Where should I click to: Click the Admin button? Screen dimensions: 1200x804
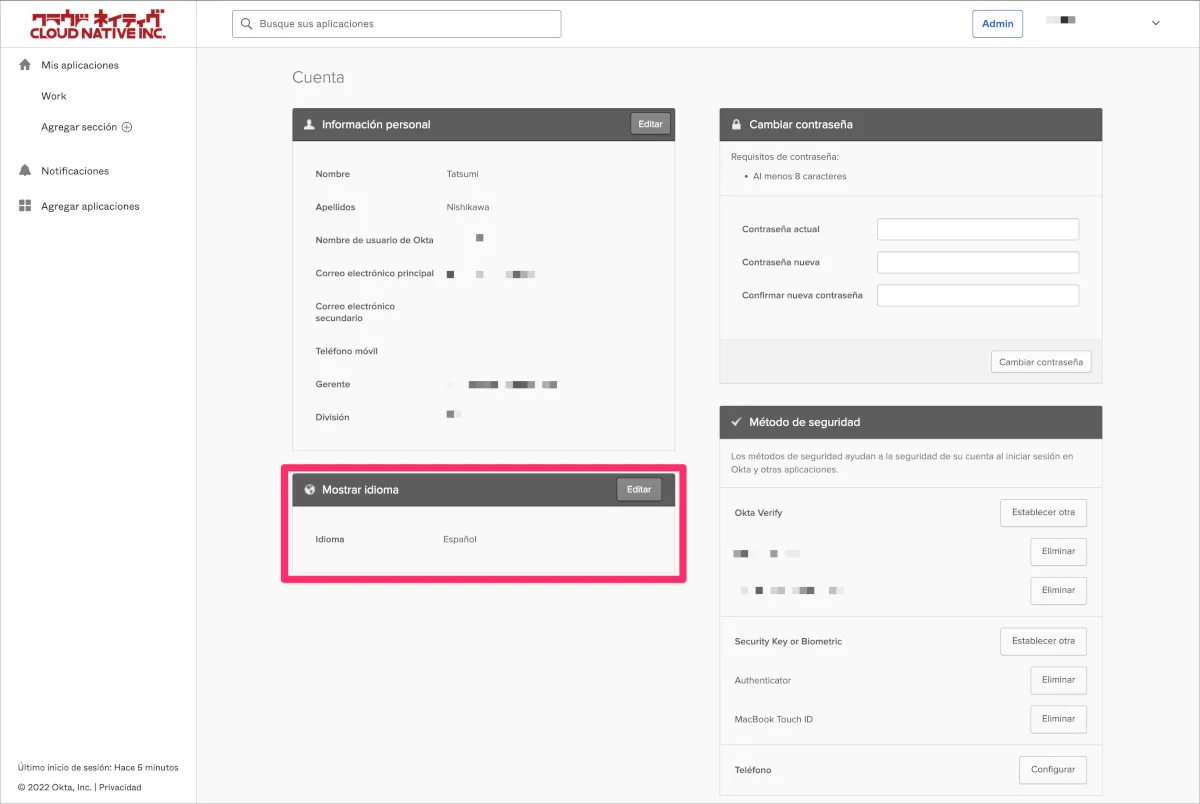tap(997, 24)
